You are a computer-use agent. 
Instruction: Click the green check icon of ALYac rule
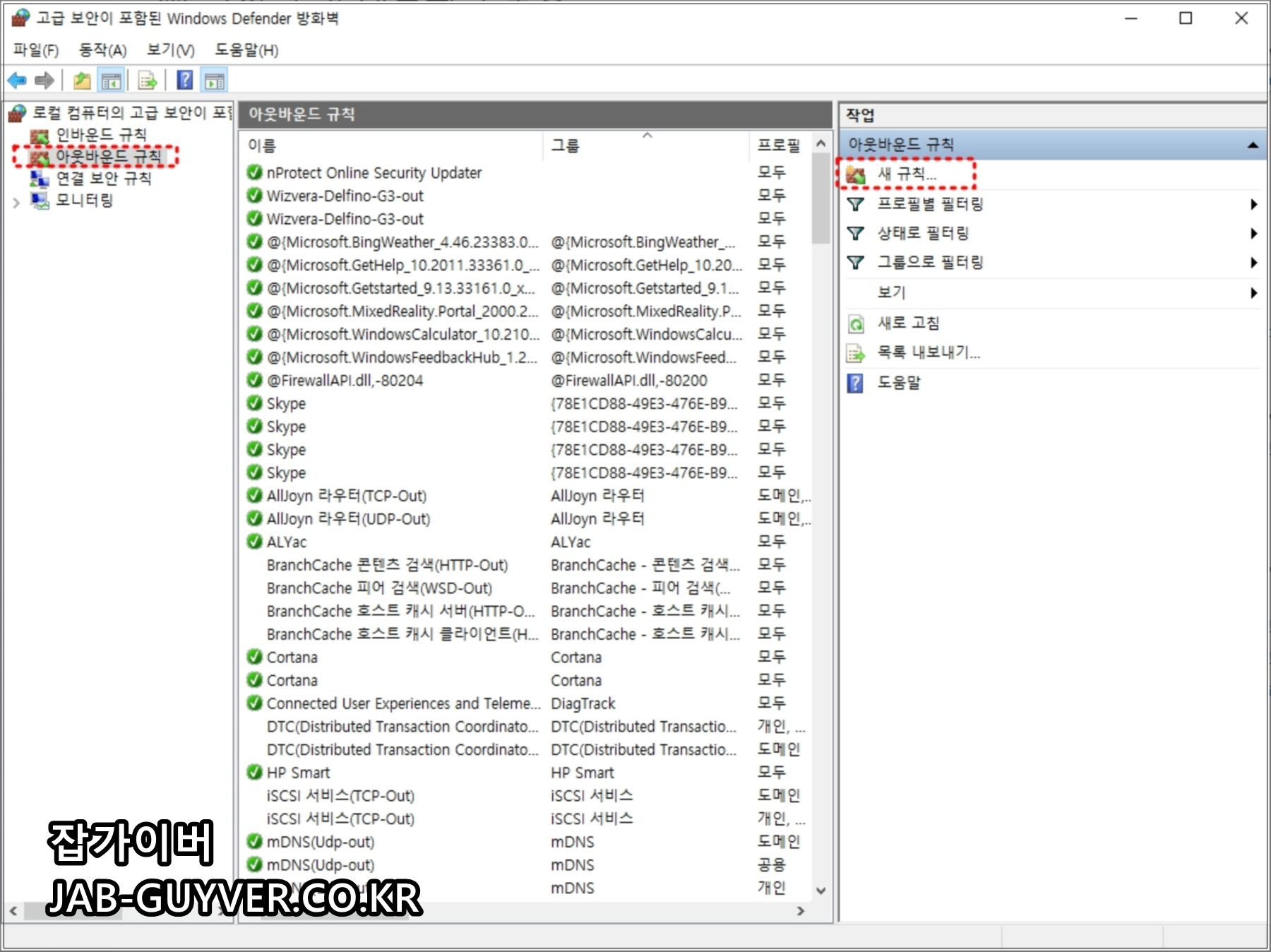tap(254, 542)
